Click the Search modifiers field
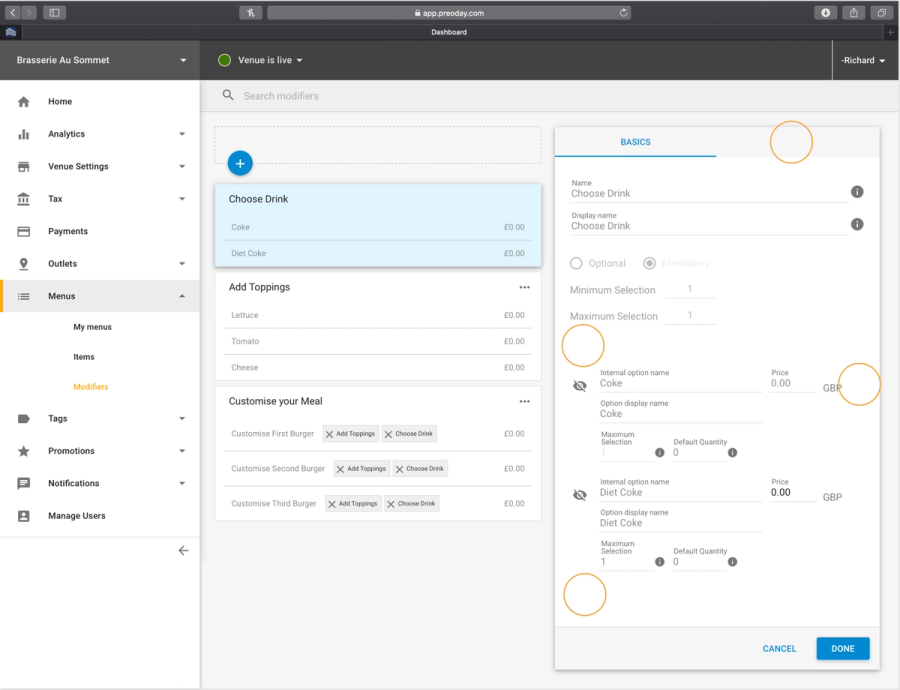900x690 pixels. pyautogui.click(x=281, y=96)
